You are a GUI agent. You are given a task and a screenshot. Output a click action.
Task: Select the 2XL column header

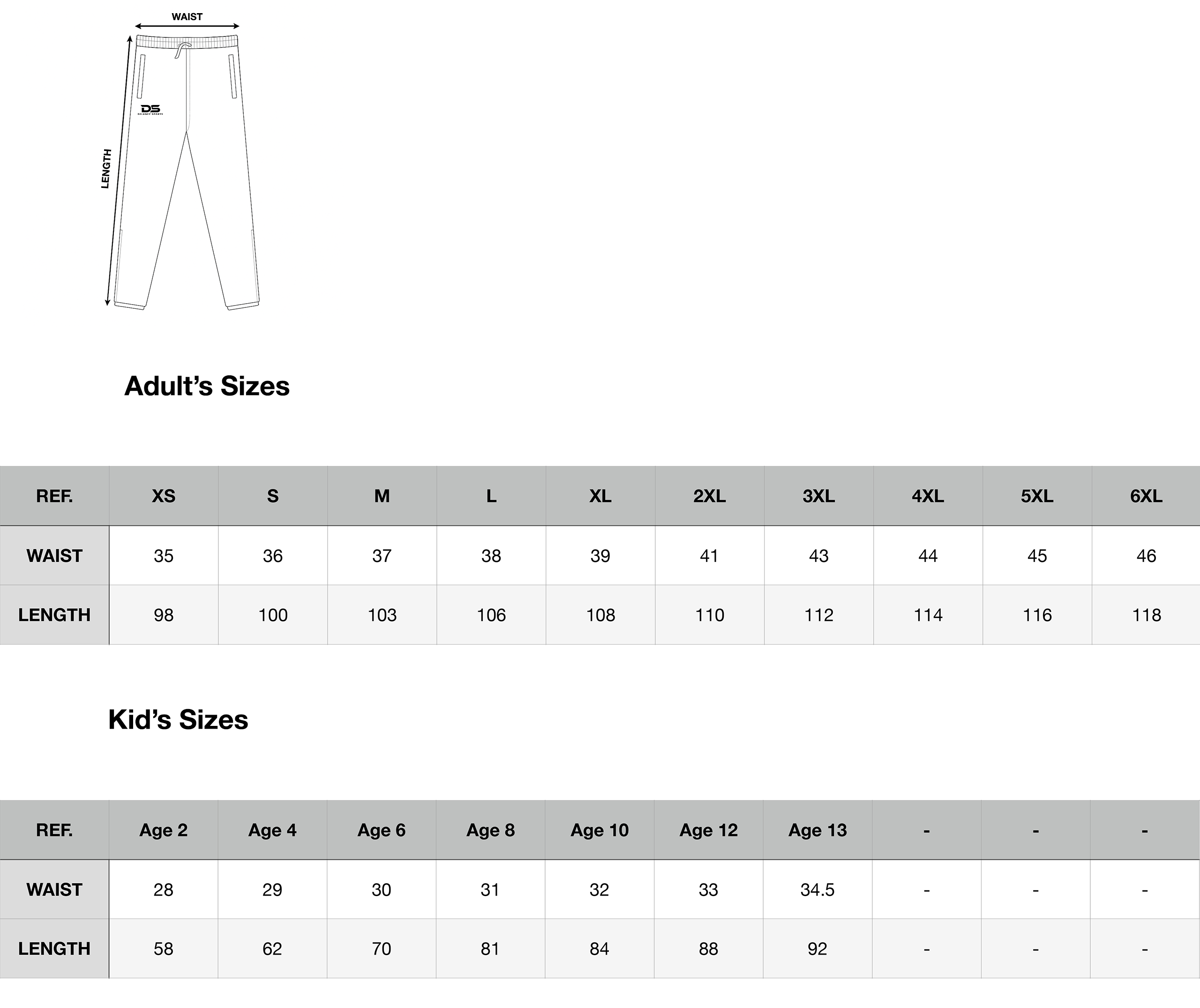[709, 496]
